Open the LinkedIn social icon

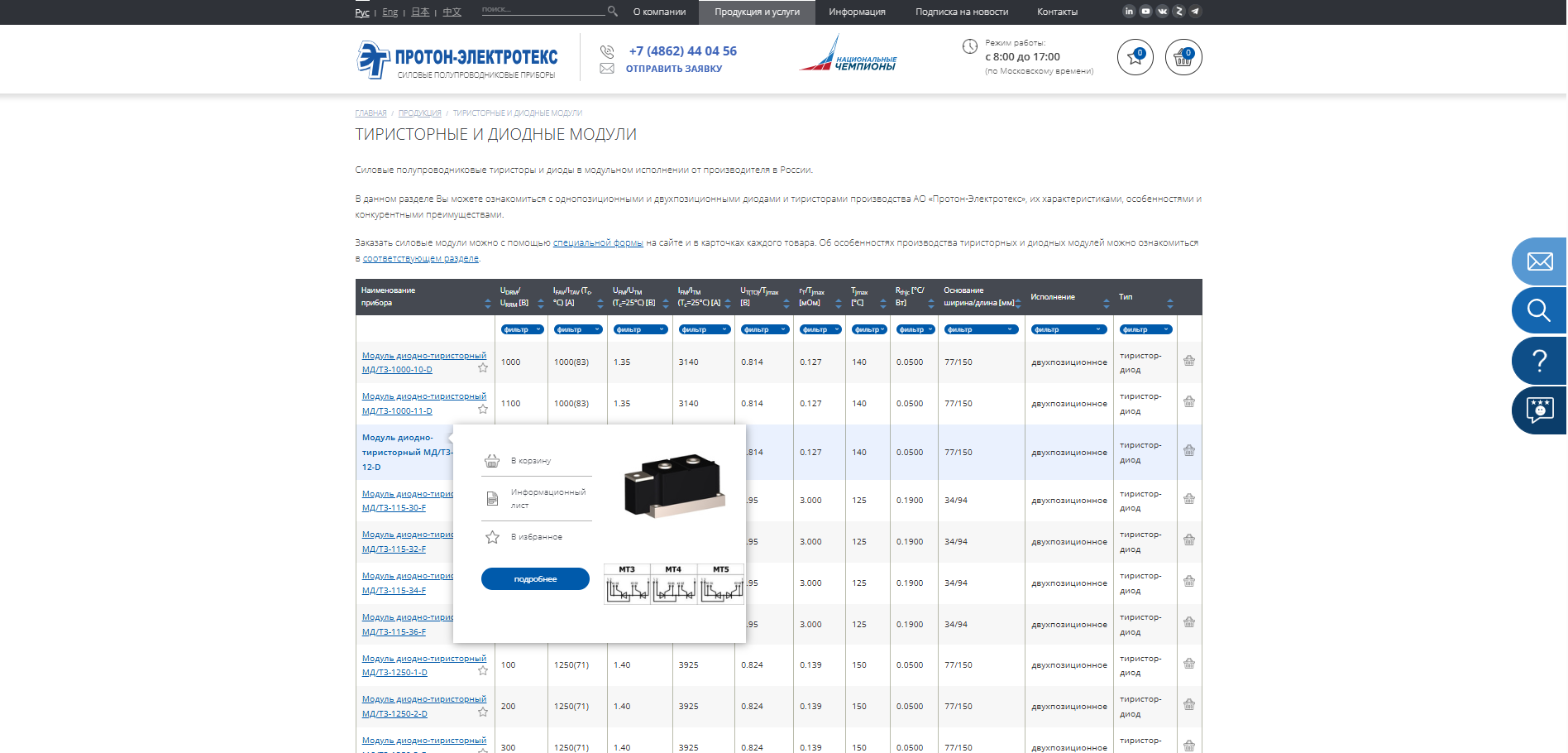[1129, 12]
